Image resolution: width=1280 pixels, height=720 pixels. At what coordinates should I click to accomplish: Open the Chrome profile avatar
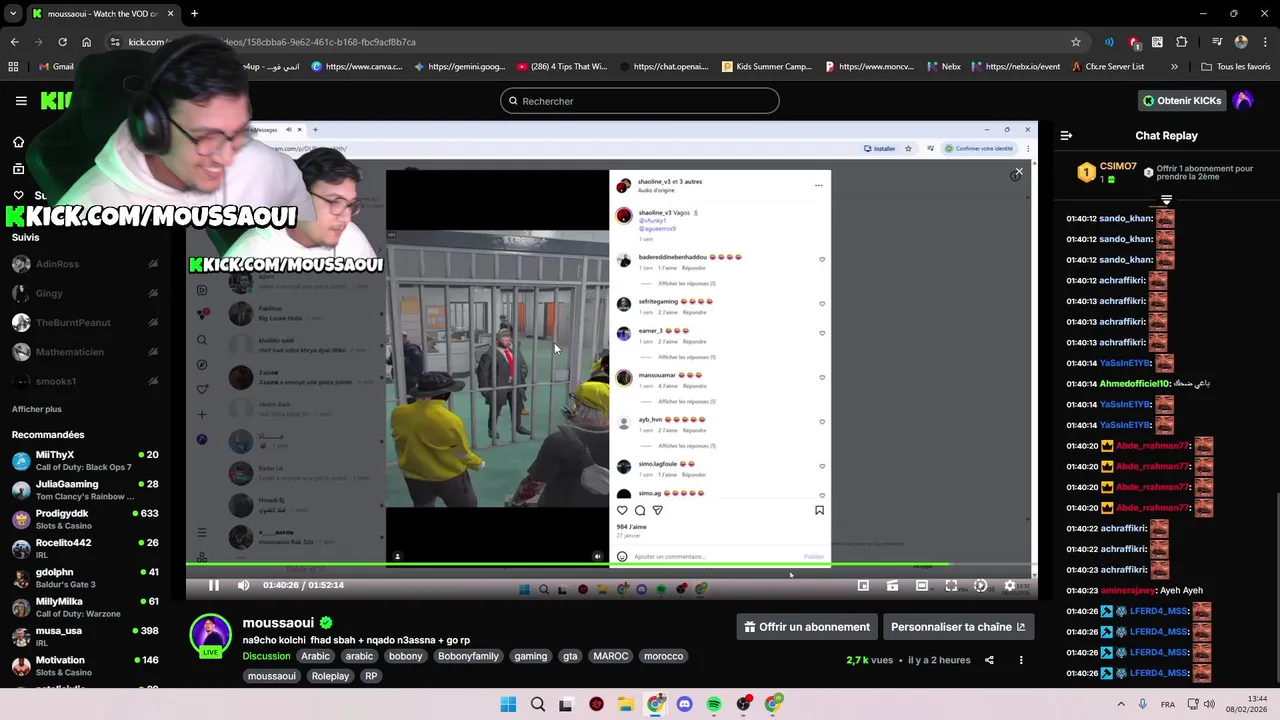1241,42
